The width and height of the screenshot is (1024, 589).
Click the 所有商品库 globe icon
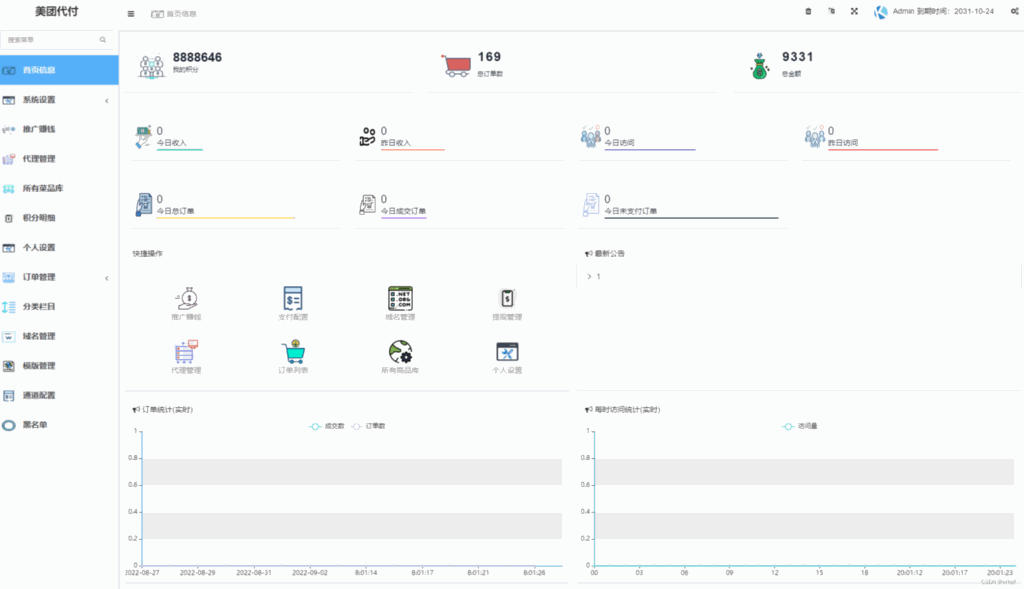coord(400,352)
